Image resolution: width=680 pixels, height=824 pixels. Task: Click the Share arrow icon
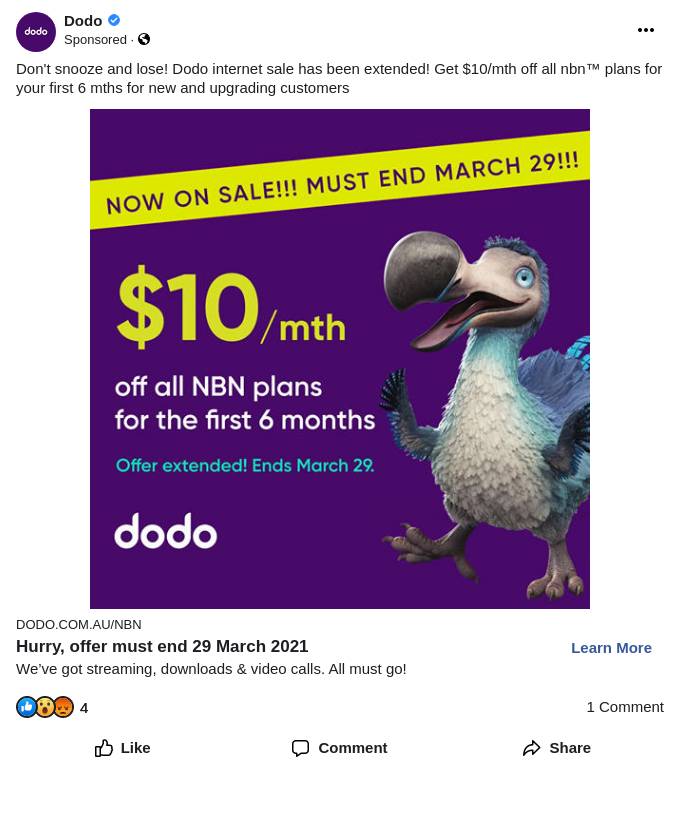531,748
